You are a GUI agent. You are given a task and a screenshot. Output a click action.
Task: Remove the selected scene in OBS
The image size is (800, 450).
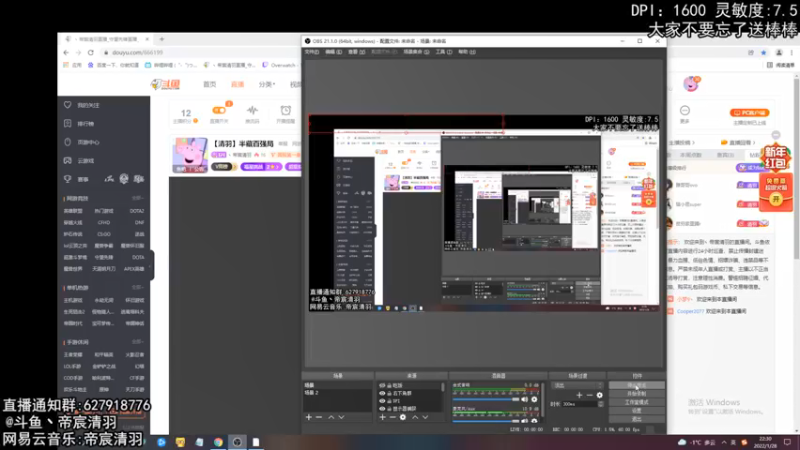(x=319, y=417)
